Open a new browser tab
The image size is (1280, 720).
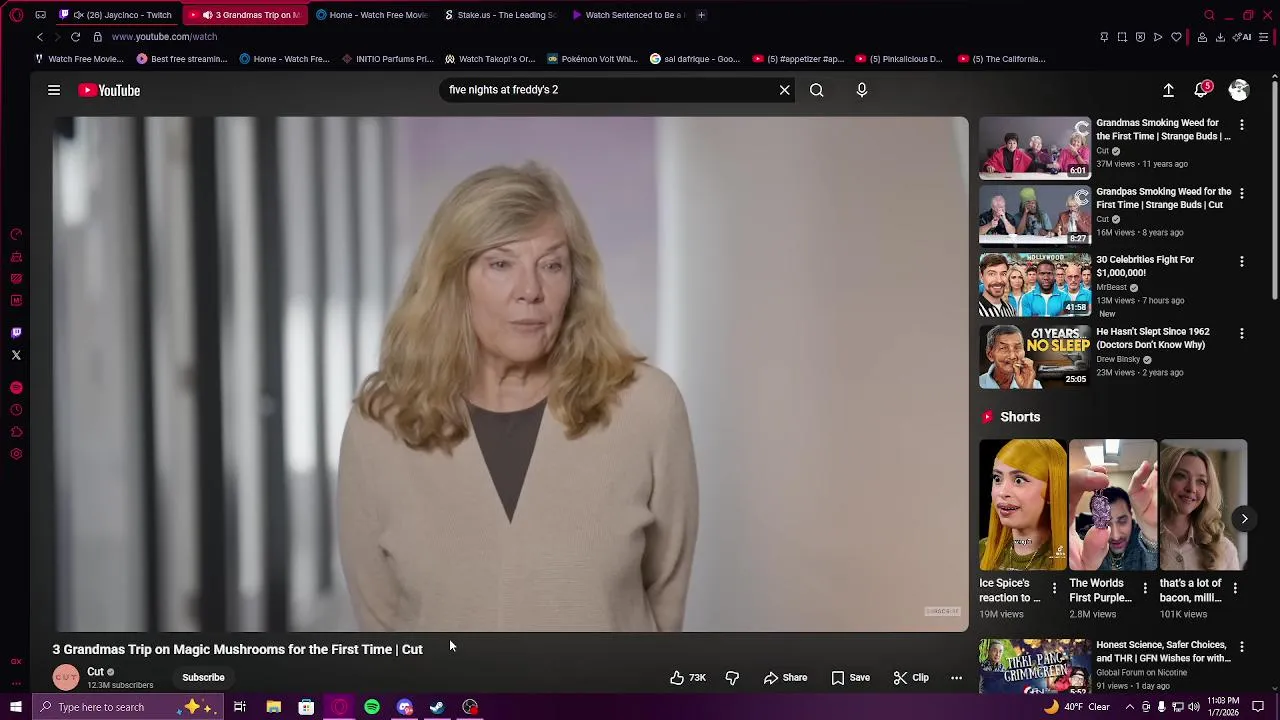[701, 15]
